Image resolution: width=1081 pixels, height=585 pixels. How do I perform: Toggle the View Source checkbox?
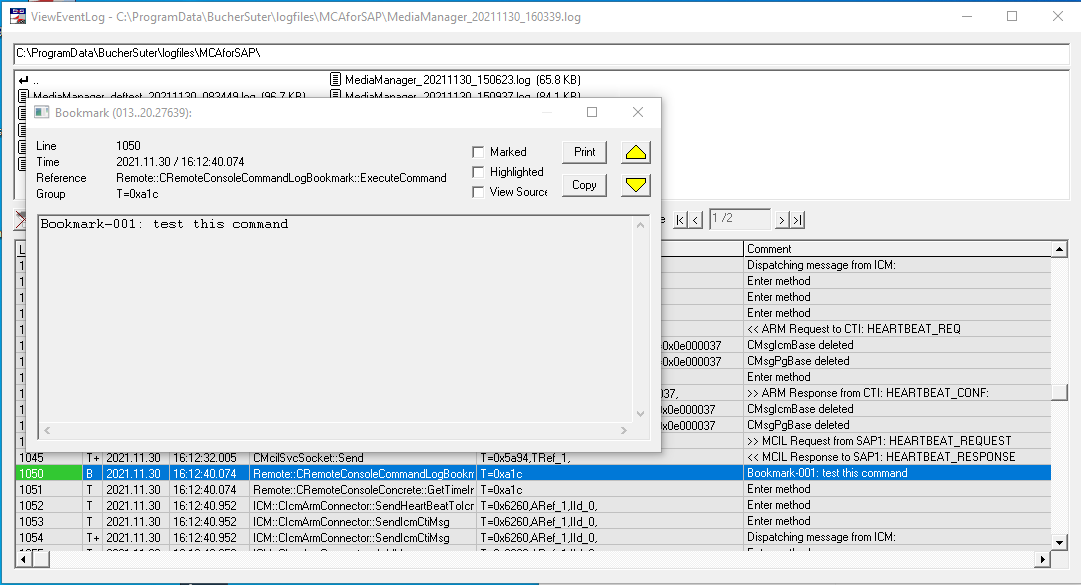[478, 192]
